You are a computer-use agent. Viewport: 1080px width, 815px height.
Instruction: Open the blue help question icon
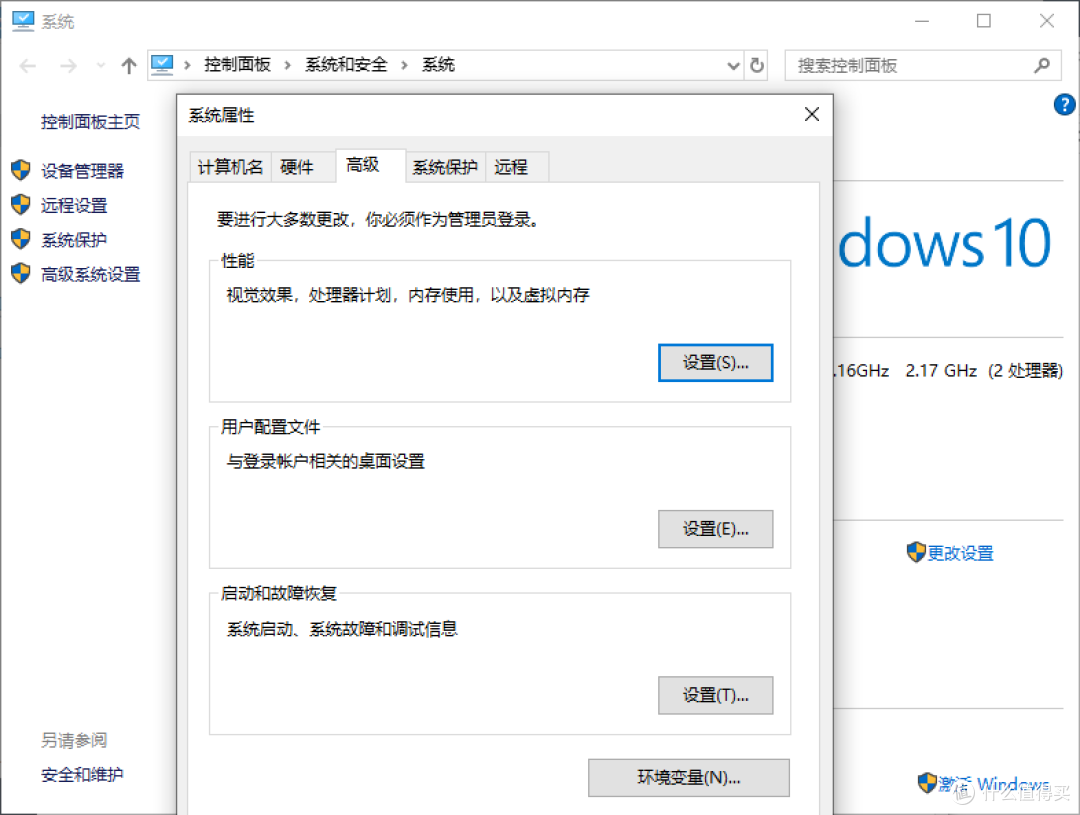1064,105
